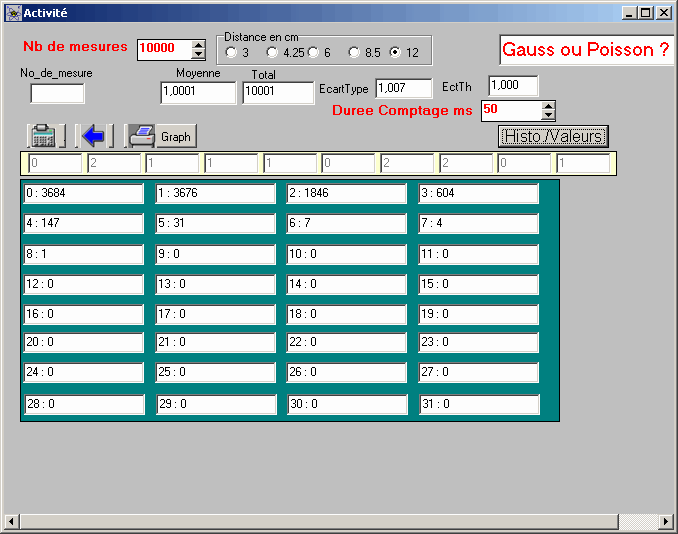Screen dimensions: 678x534
Task: Decrease Nb de mesures with down arrow
Action: (198, 53)
